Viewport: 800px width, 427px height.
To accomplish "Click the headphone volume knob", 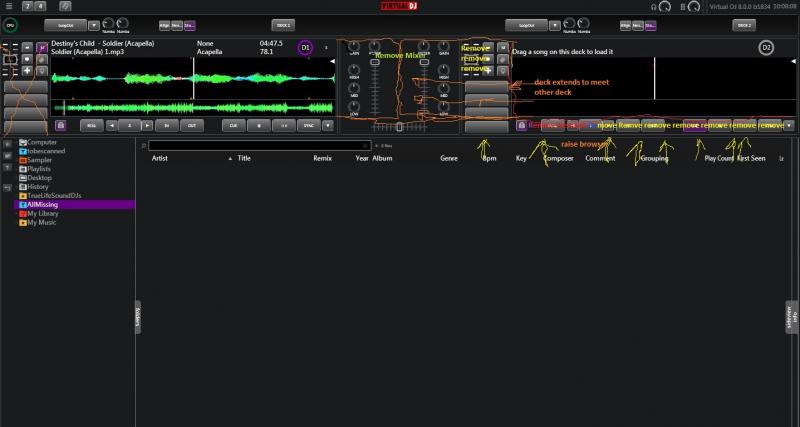I will tap(664, 7).
